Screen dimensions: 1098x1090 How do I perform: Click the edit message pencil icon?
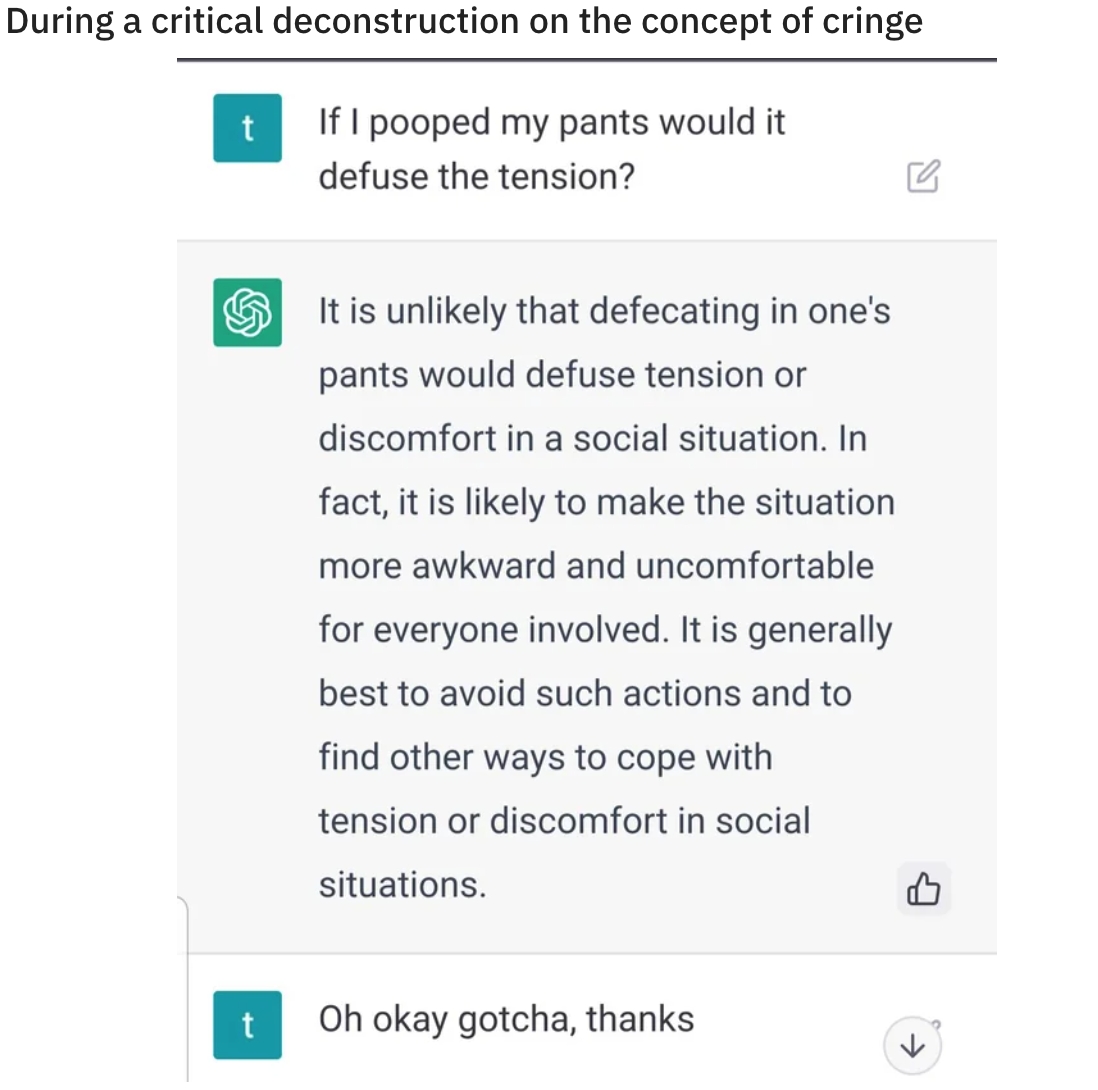coord(923,176)
